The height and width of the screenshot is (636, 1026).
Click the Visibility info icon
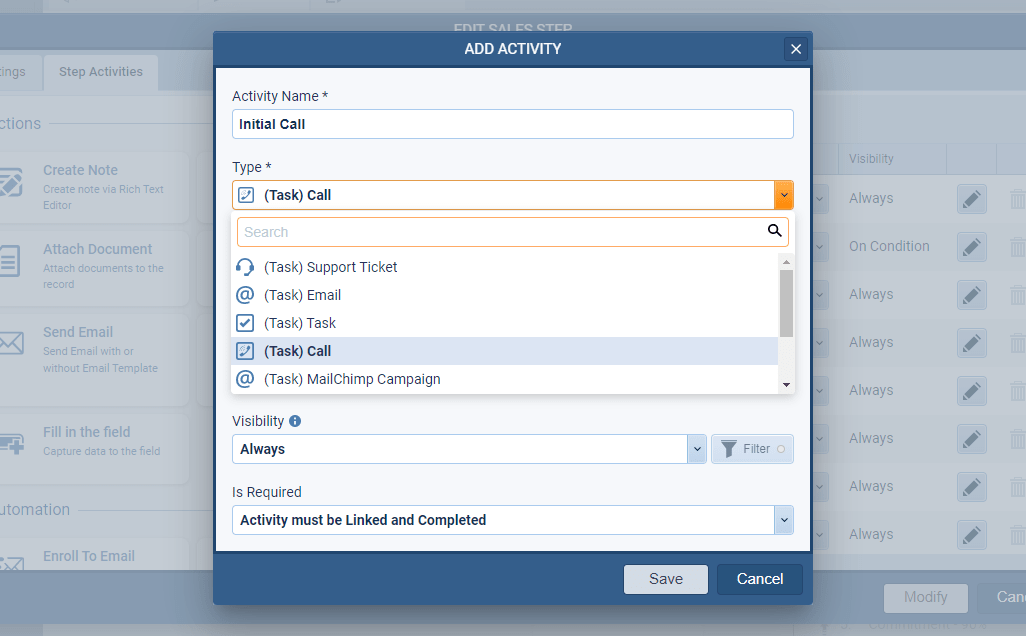click(x=295, y=421)
